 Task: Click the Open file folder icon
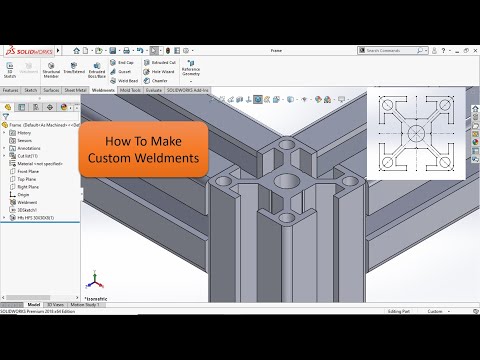tap(98, 51)
